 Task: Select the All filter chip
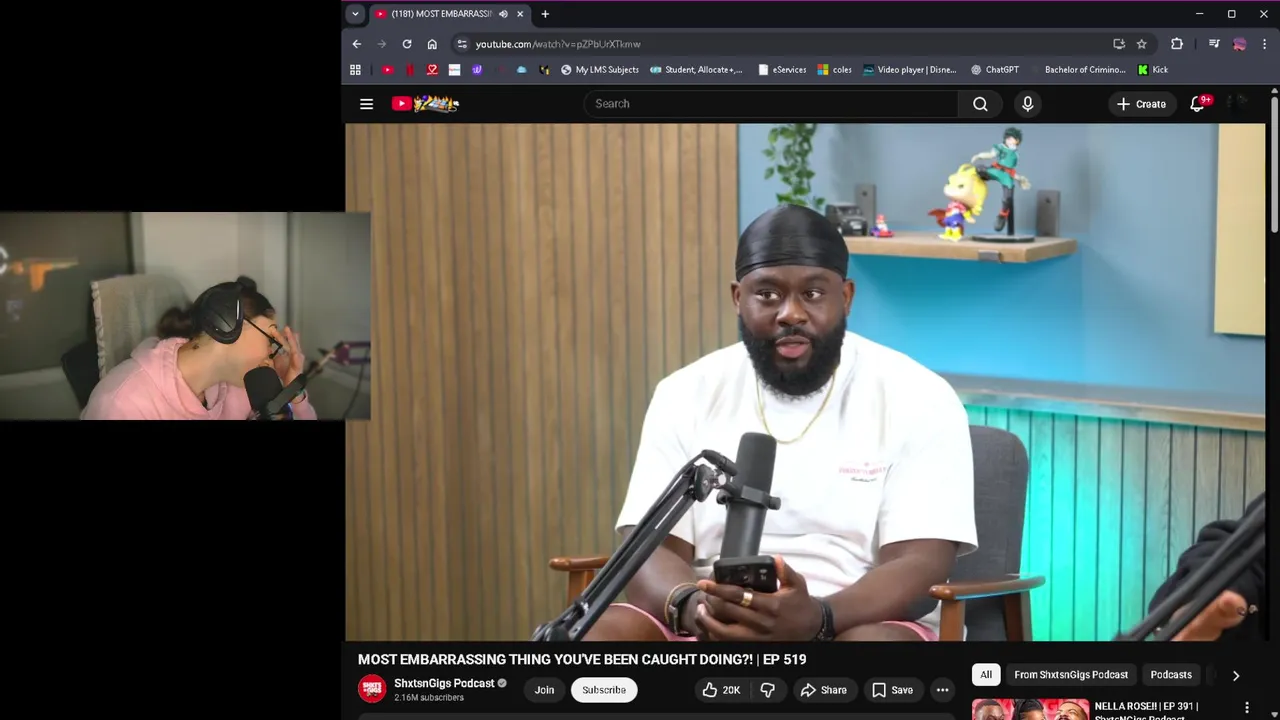[x=986, y=675]
